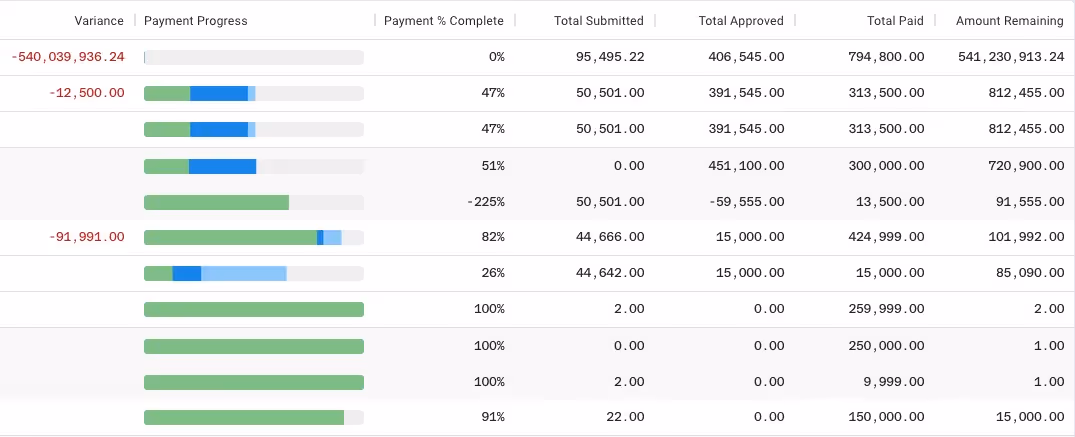This screenshot has height=437, width=1075.
Task: Select the total submitted value 44,666.00
Action: (610, 237)
